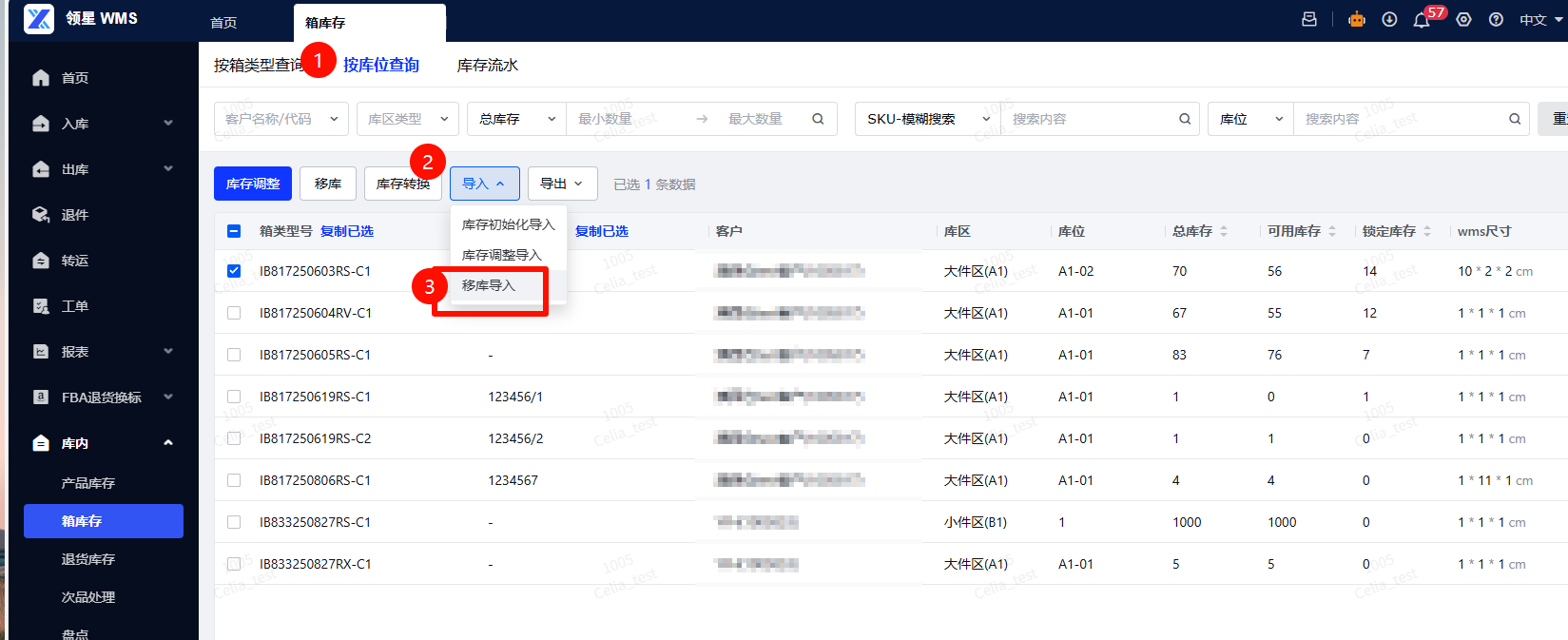Click search magnifier in SKU search field

pos(1185,119)
